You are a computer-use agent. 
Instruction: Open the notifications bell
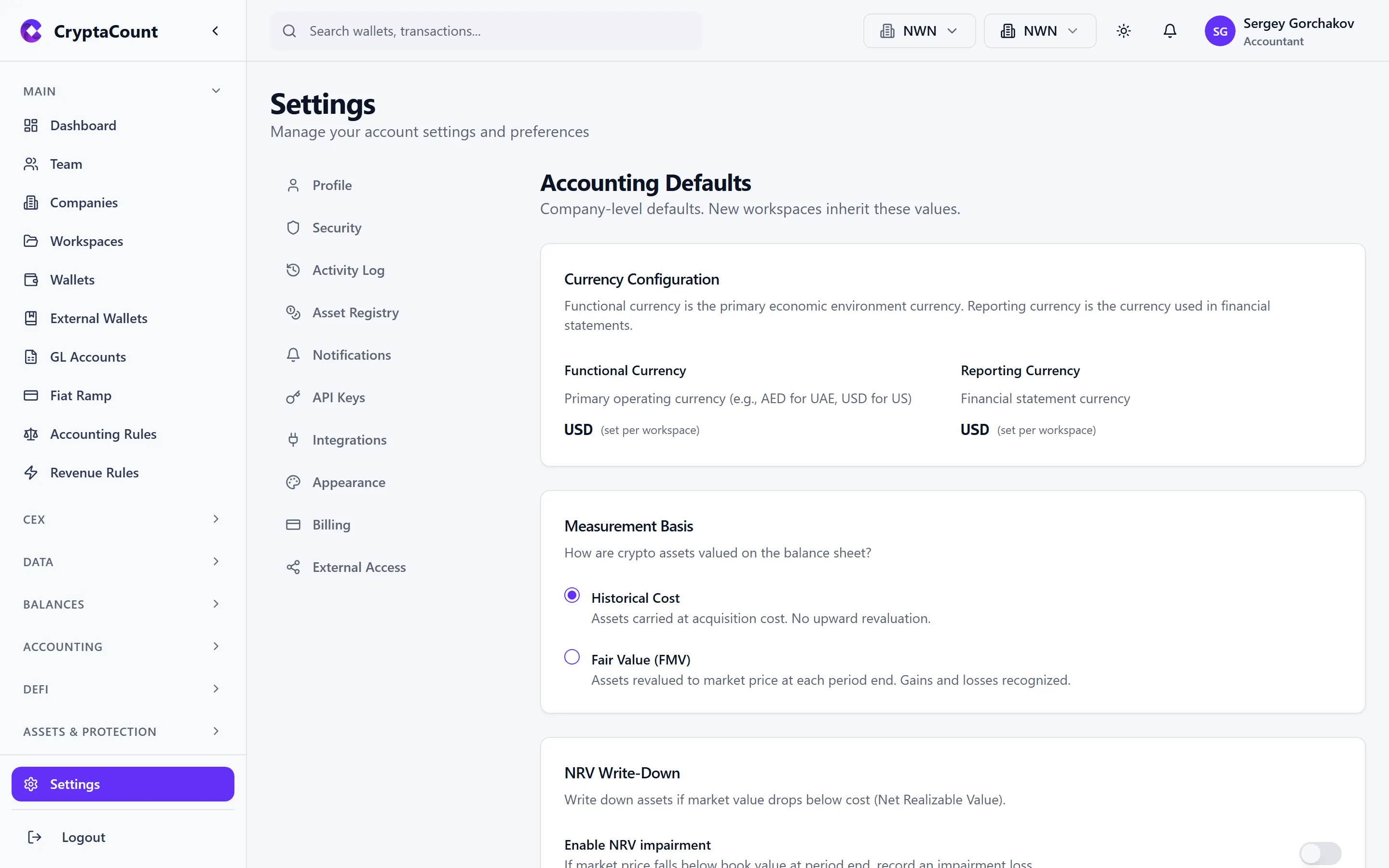point(1170,31)
